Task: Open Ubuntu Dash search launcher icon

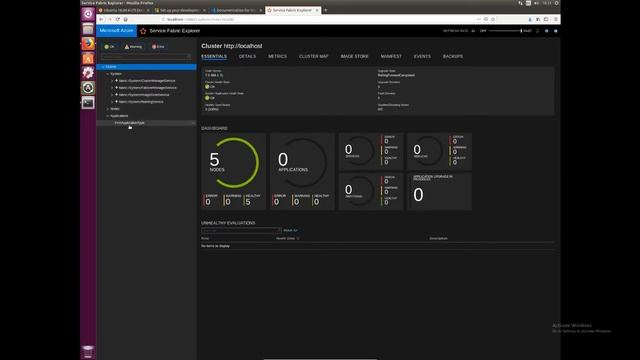Action: point(88,14)
